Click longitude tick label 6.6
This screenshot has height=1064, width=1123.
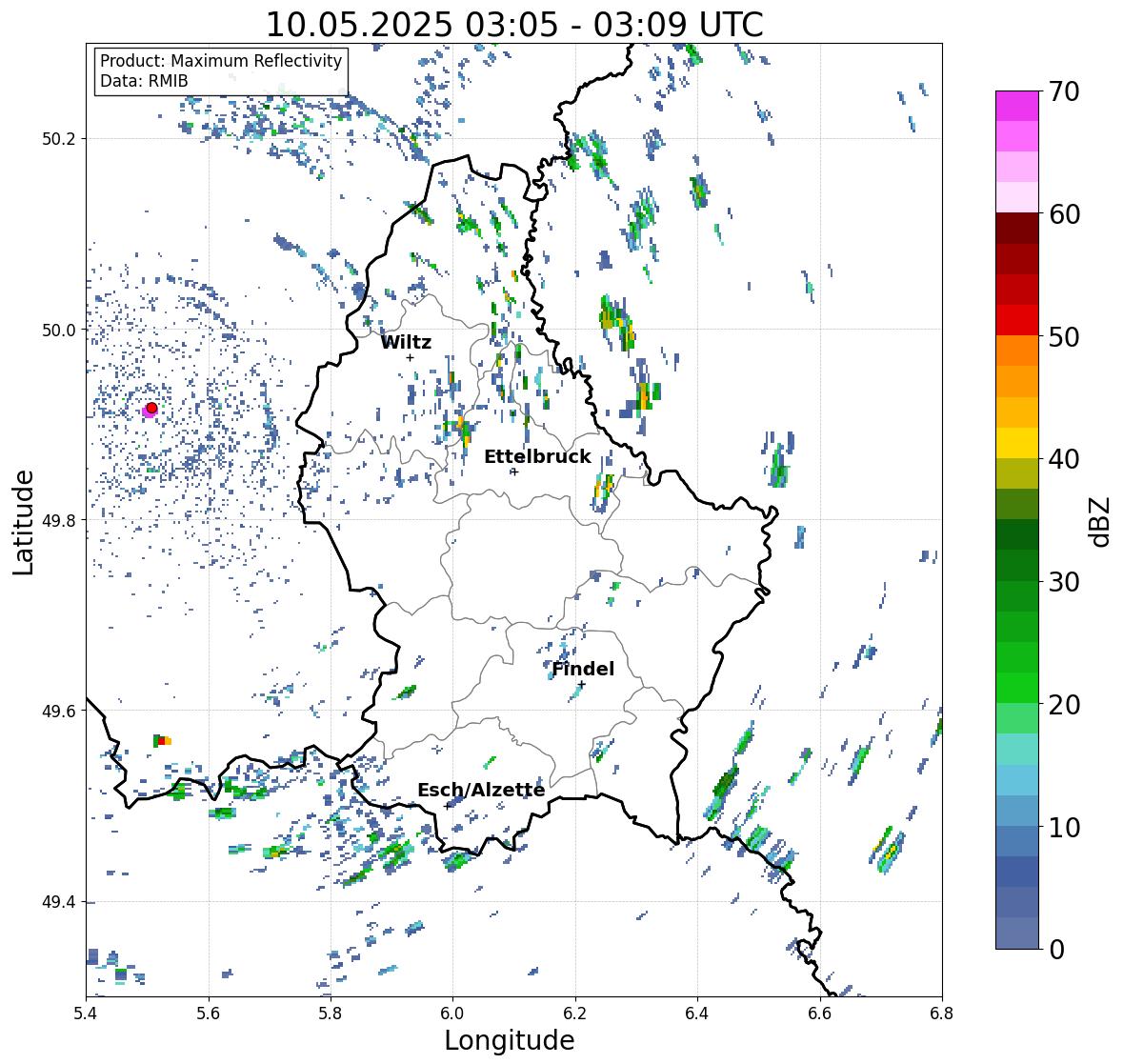coord(820,1014)
